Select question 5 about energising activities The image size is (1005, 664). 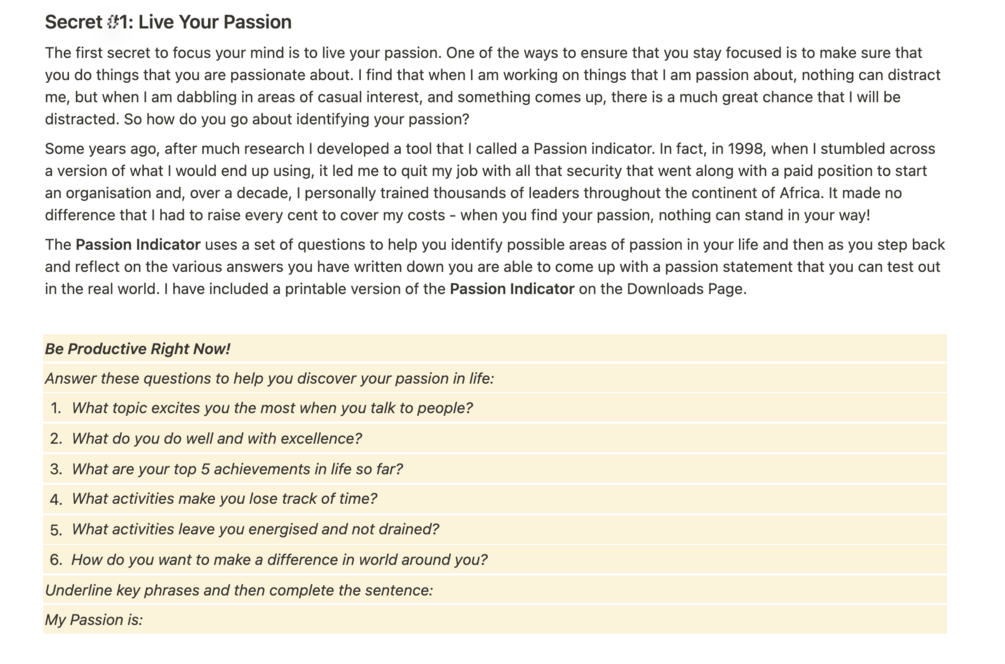tap(255, 529)
